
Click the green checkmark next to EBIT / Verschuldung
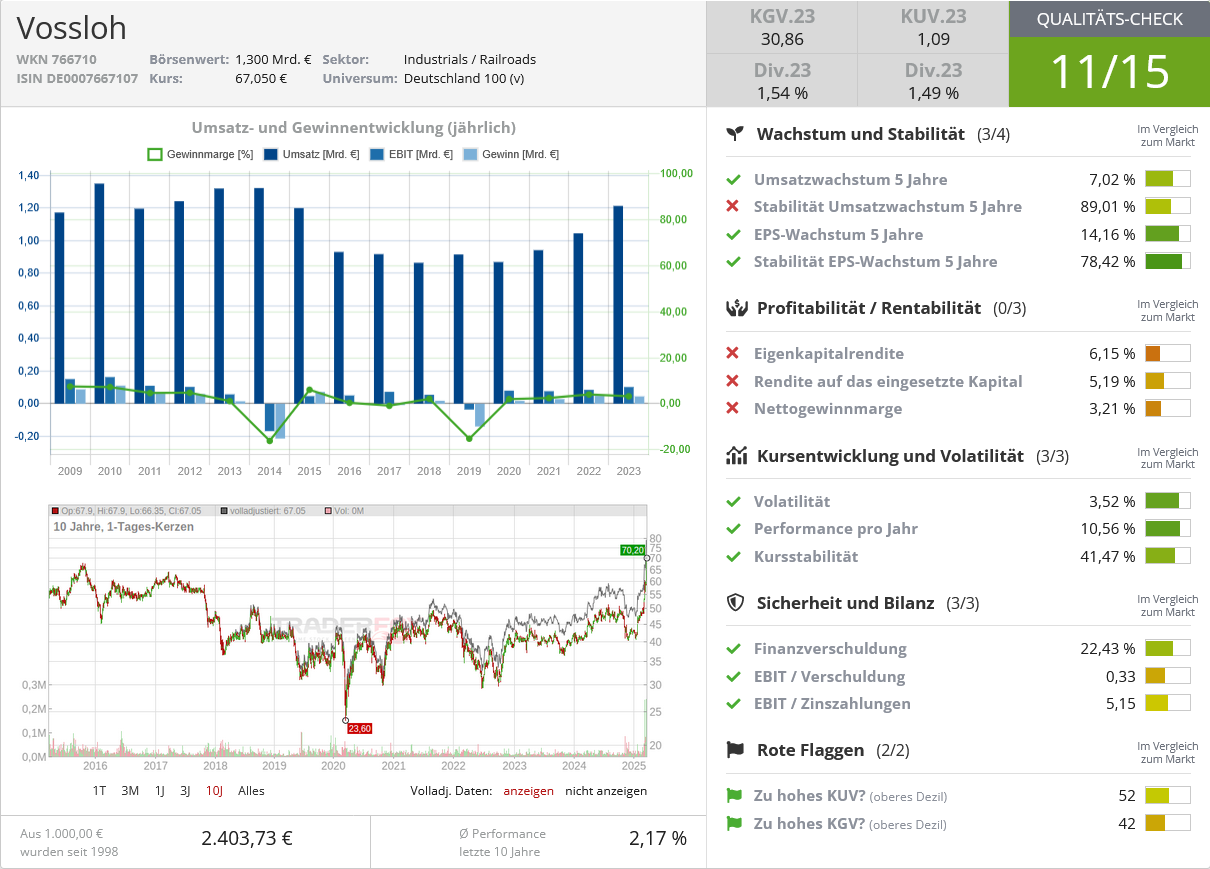(733, 677)
